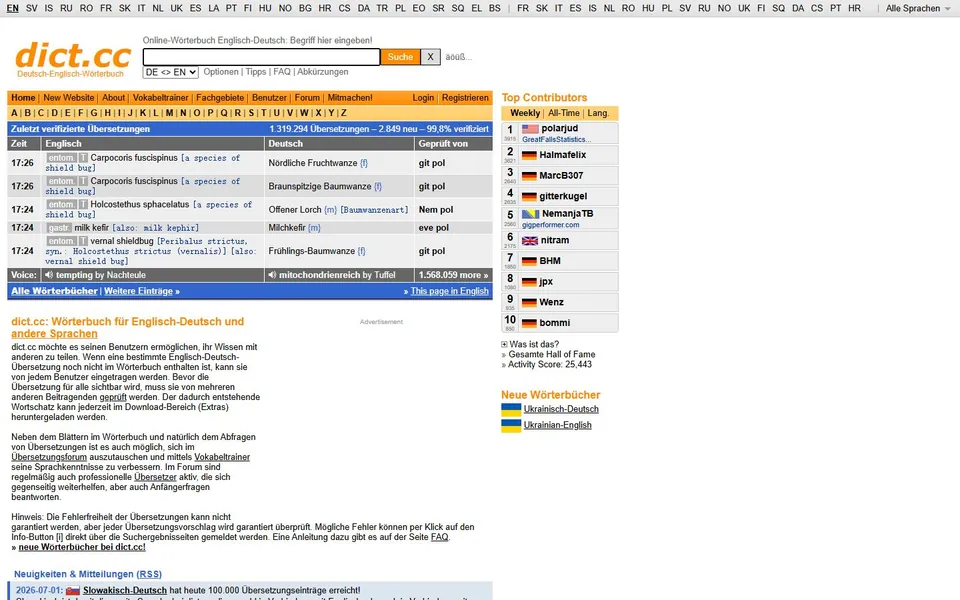Screen dimensions: 960x600
Task: Open the Mitmachen! menu item
Action: tap(350, 98)
